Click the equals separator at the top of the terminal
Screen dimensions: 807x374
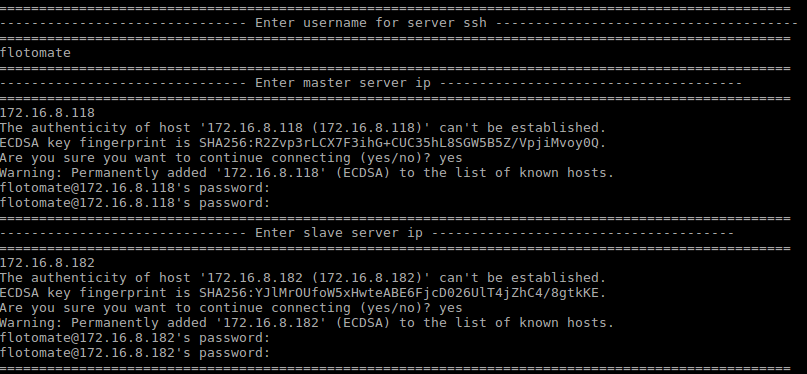pos(395,8)
